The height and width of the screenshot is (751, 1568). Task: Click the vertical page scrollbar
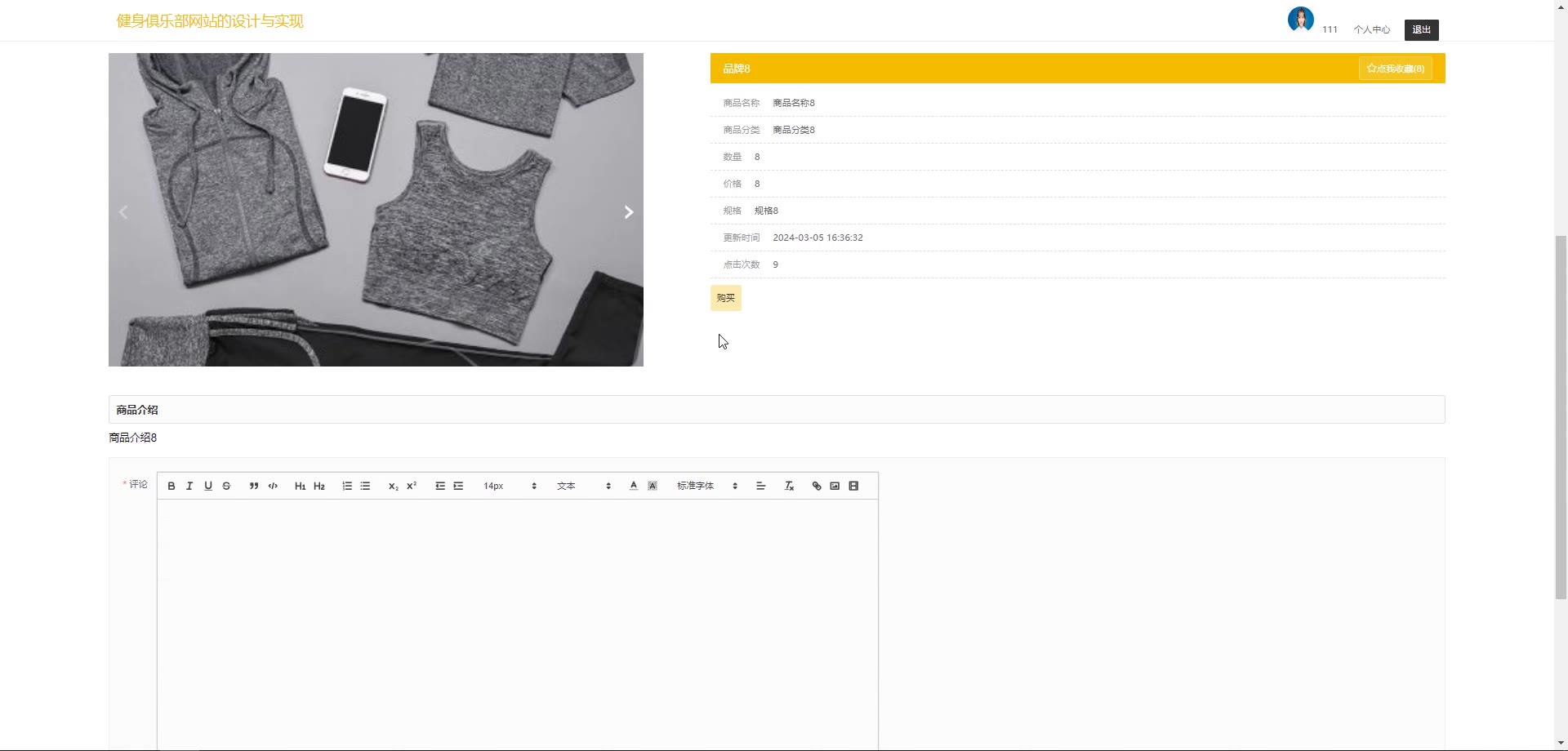pos(1561,417)
